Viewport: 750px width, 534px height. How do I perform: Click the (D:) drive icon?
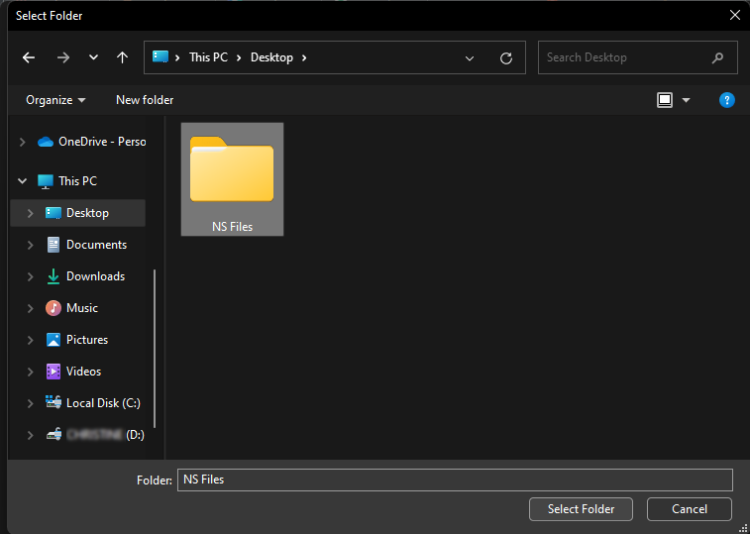pyautogui.click(x=53, y=435)
